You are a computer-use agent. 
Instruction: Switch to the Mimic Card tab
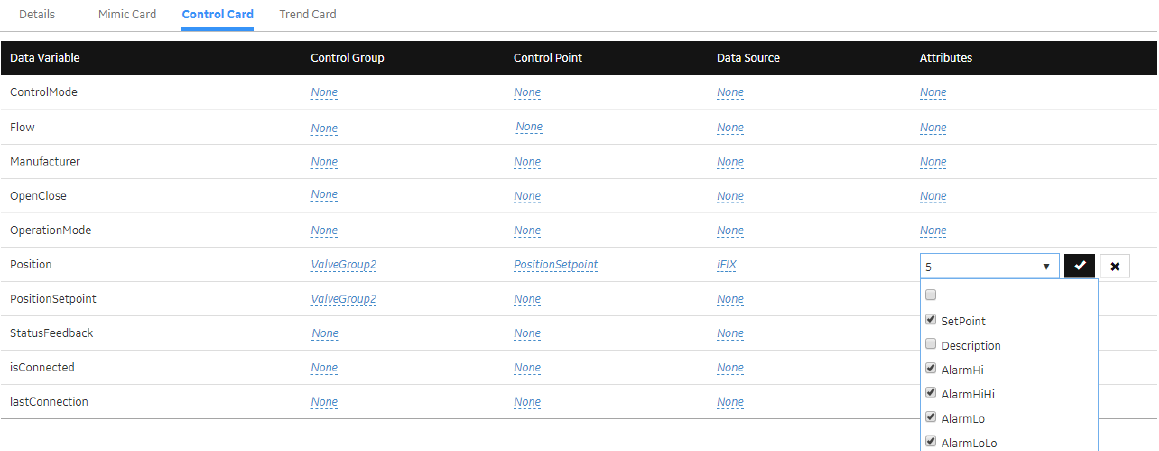tap(127, 14)
